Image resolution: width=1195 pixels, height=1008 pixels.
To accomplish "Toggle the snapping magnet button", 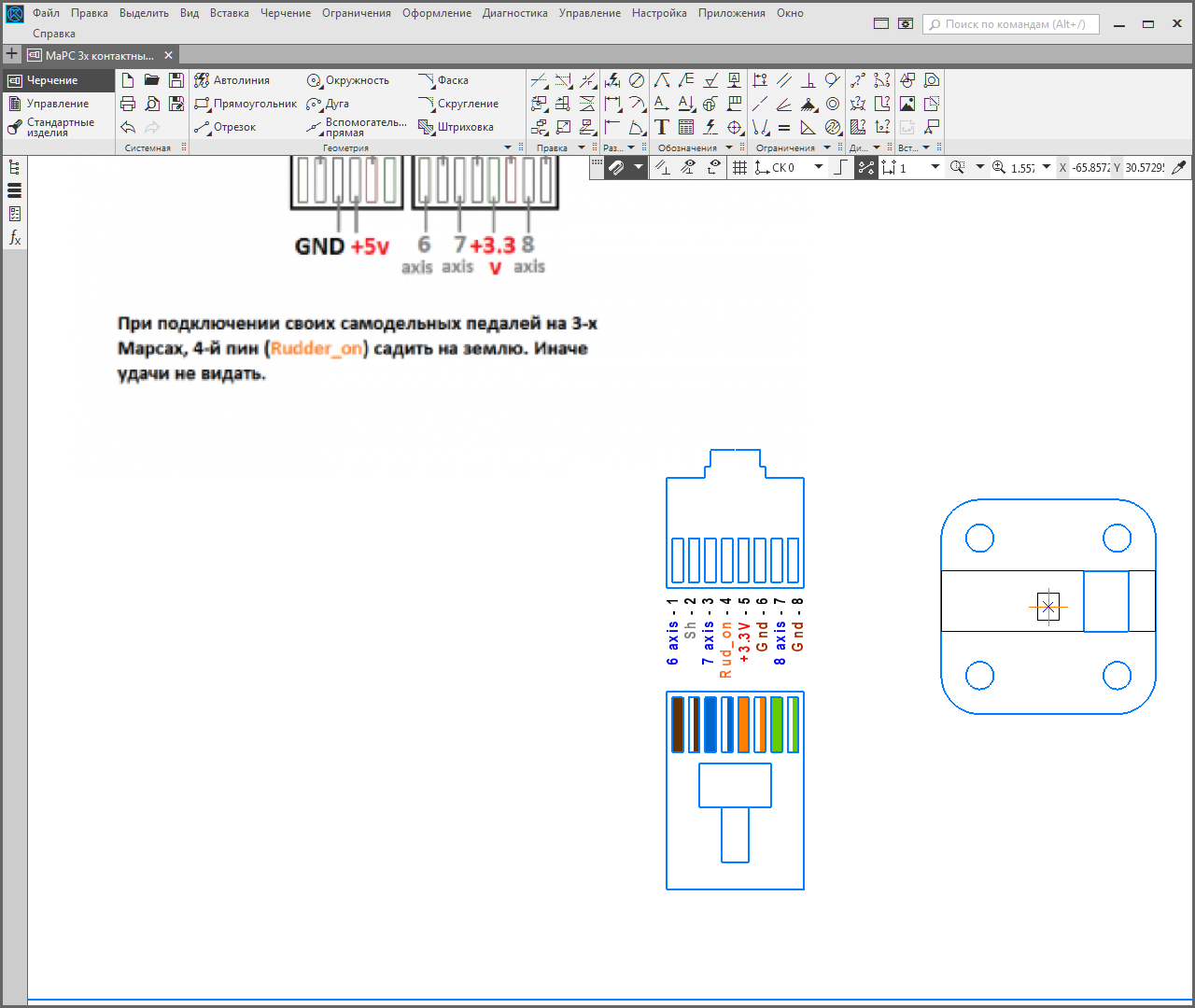I will tap(615, 167).
